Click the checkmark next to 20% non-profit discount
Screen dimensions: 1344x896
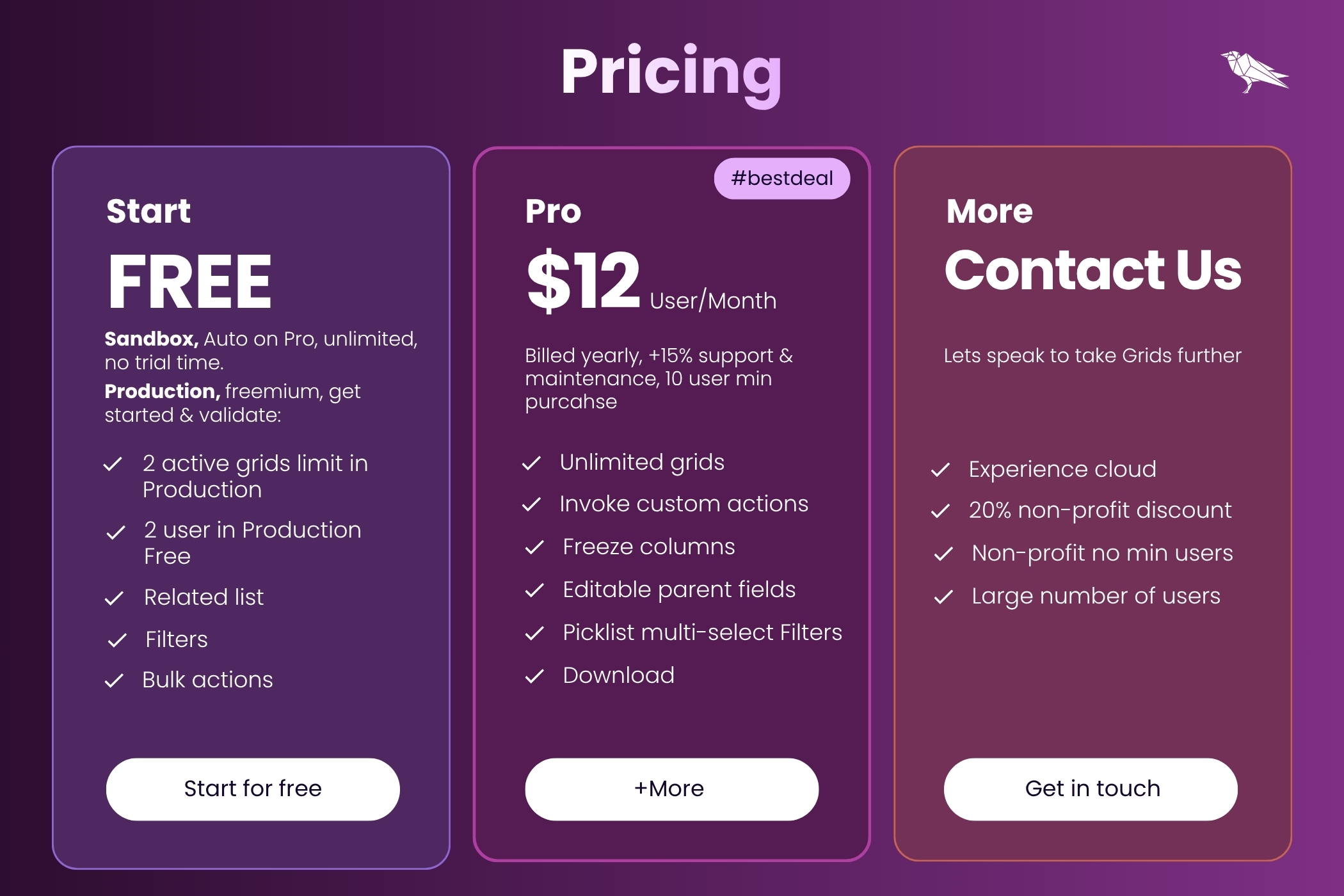(940, 511)
